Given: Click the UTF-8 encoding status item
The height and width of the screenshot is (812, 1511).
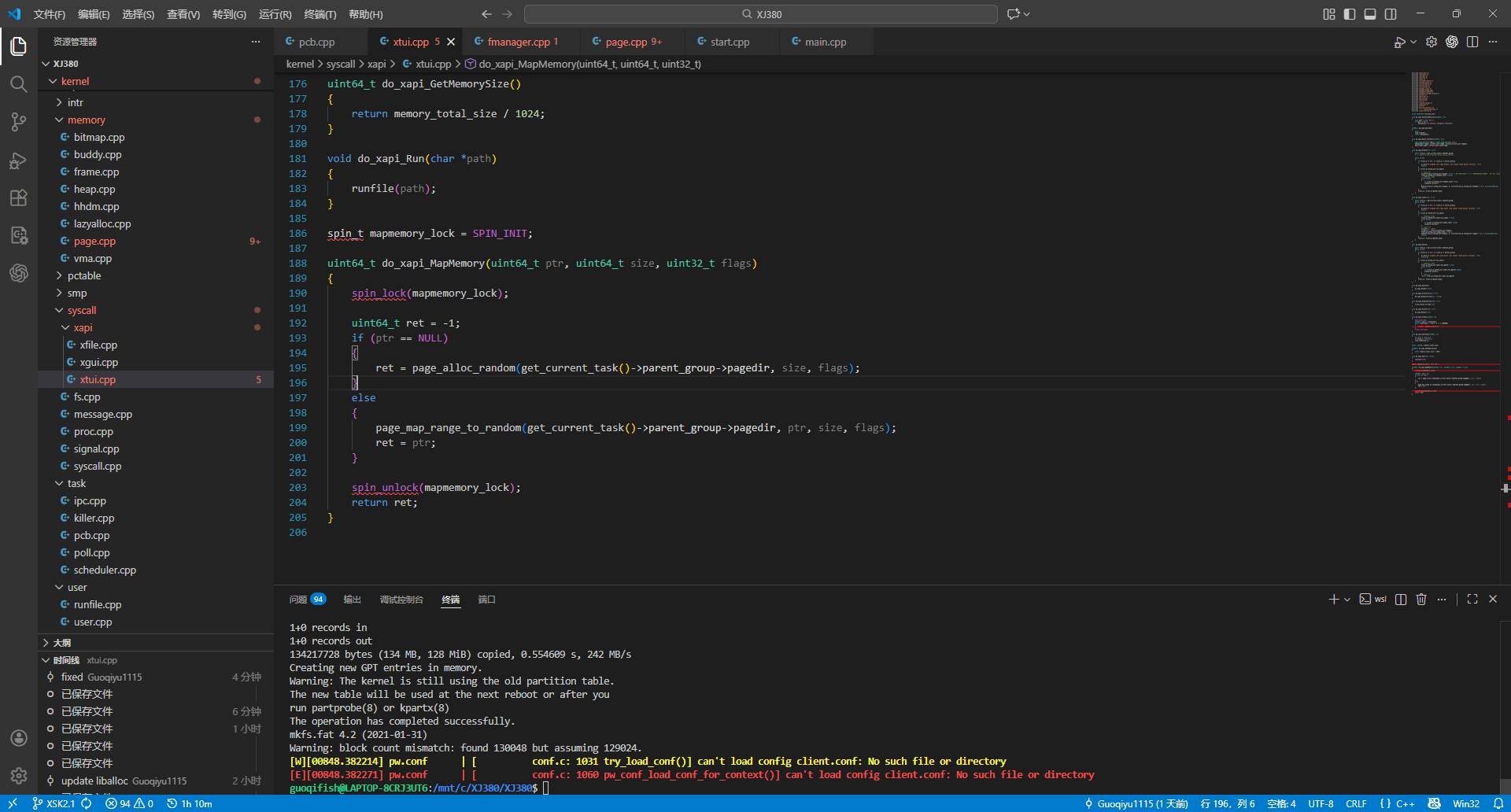Looking at the screenshot, I should tap(1321, 803).
